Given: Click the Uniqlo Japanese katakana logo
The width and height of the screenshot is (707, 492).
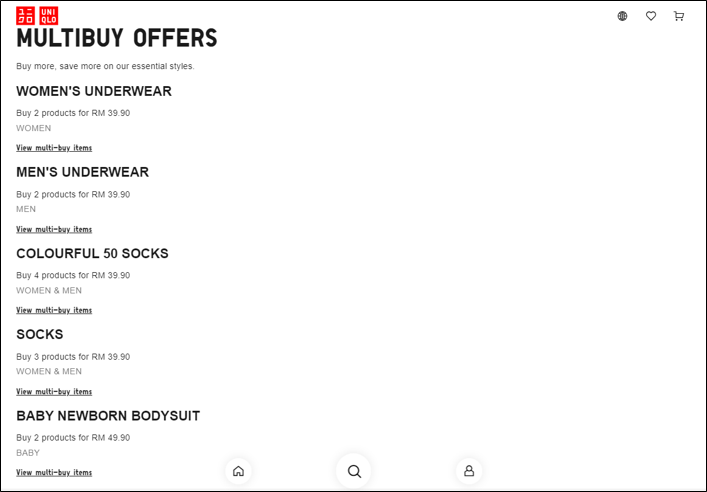Looking at the screenshot, I should (25, 16).
